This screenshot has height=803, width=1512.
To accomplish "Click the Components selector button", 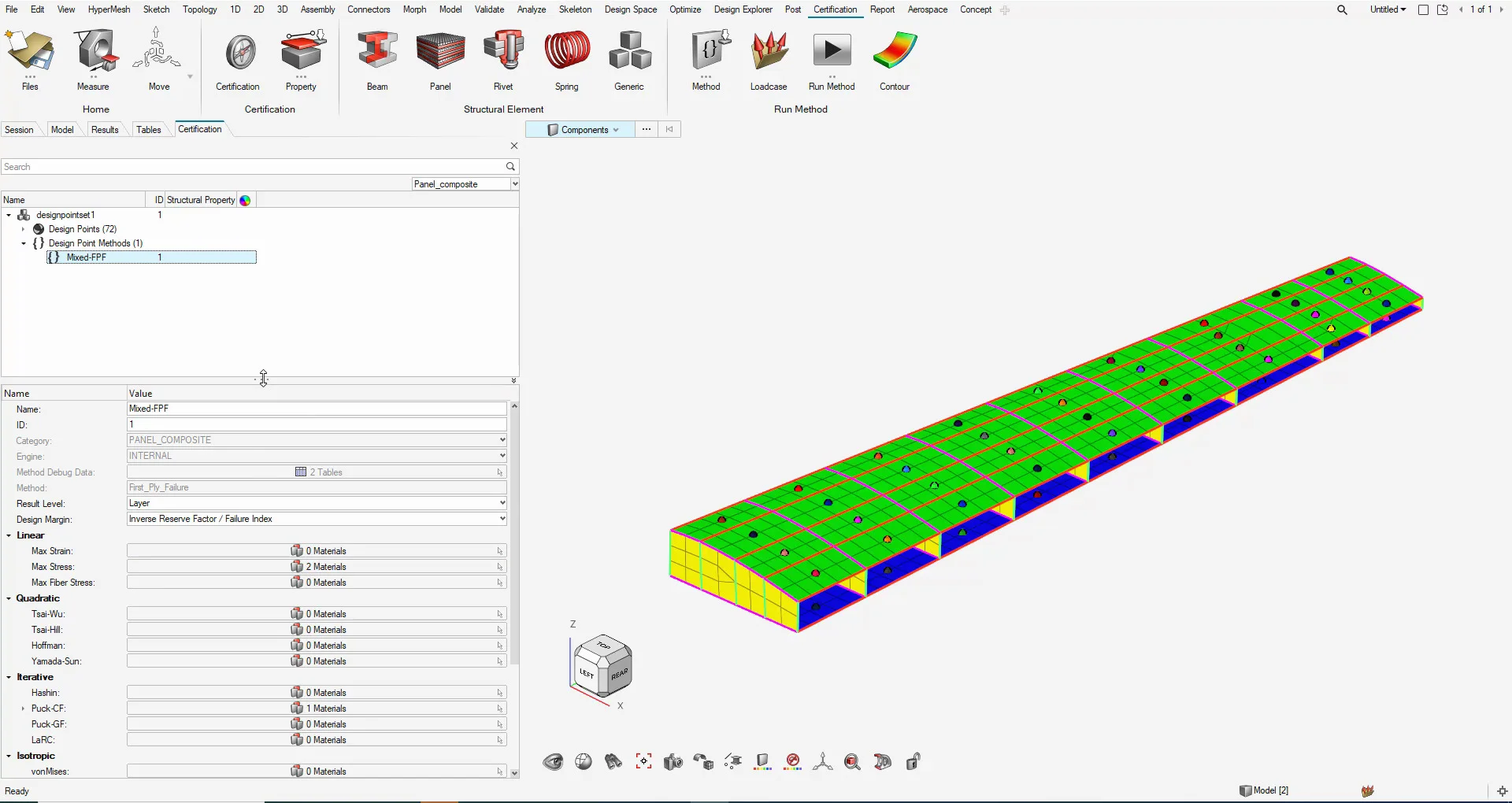I will click(584, 130).
